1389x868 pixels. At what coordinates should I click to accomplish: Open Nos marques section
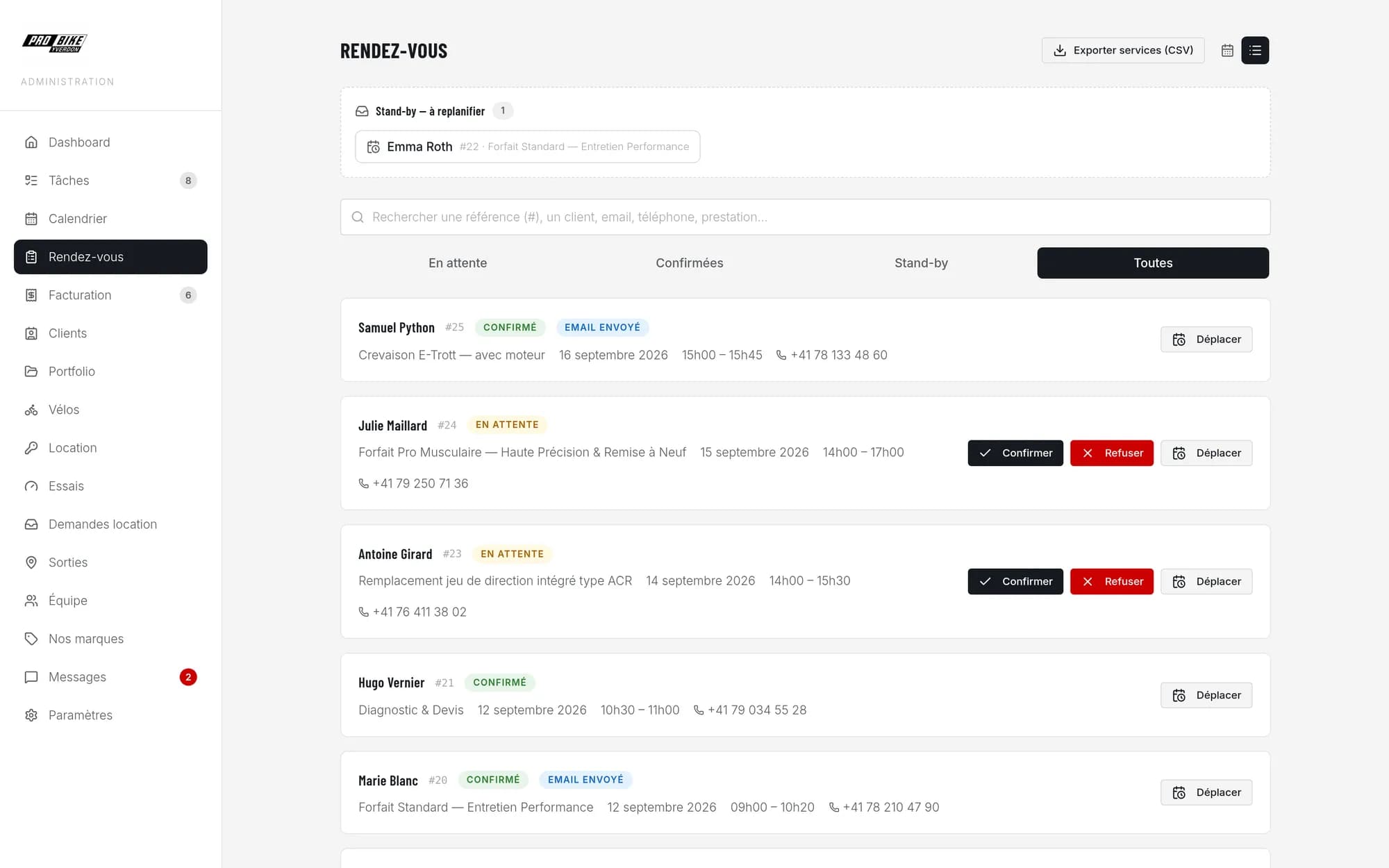110,639
